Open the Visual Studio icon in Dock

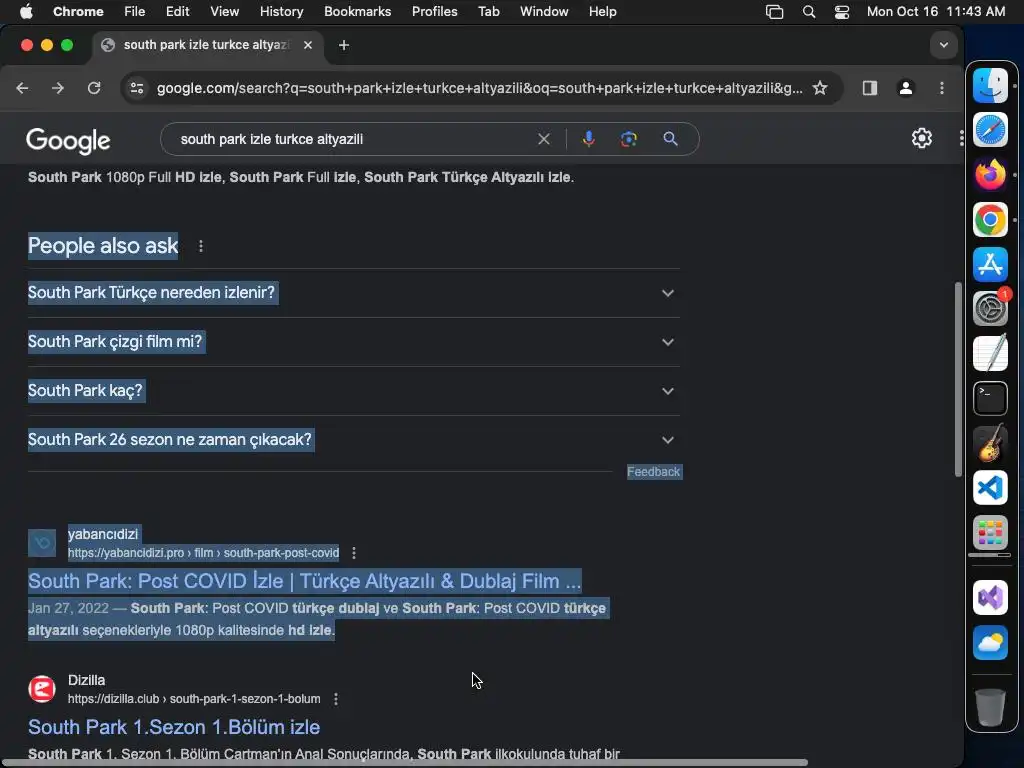pos(990,598)
